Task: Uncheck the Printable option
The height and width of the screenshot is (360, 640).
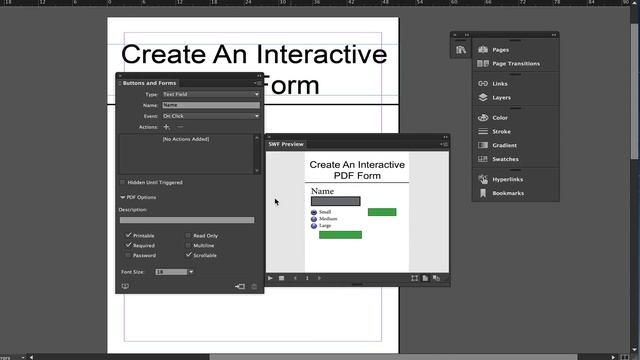Action: (x=129, y=236)
